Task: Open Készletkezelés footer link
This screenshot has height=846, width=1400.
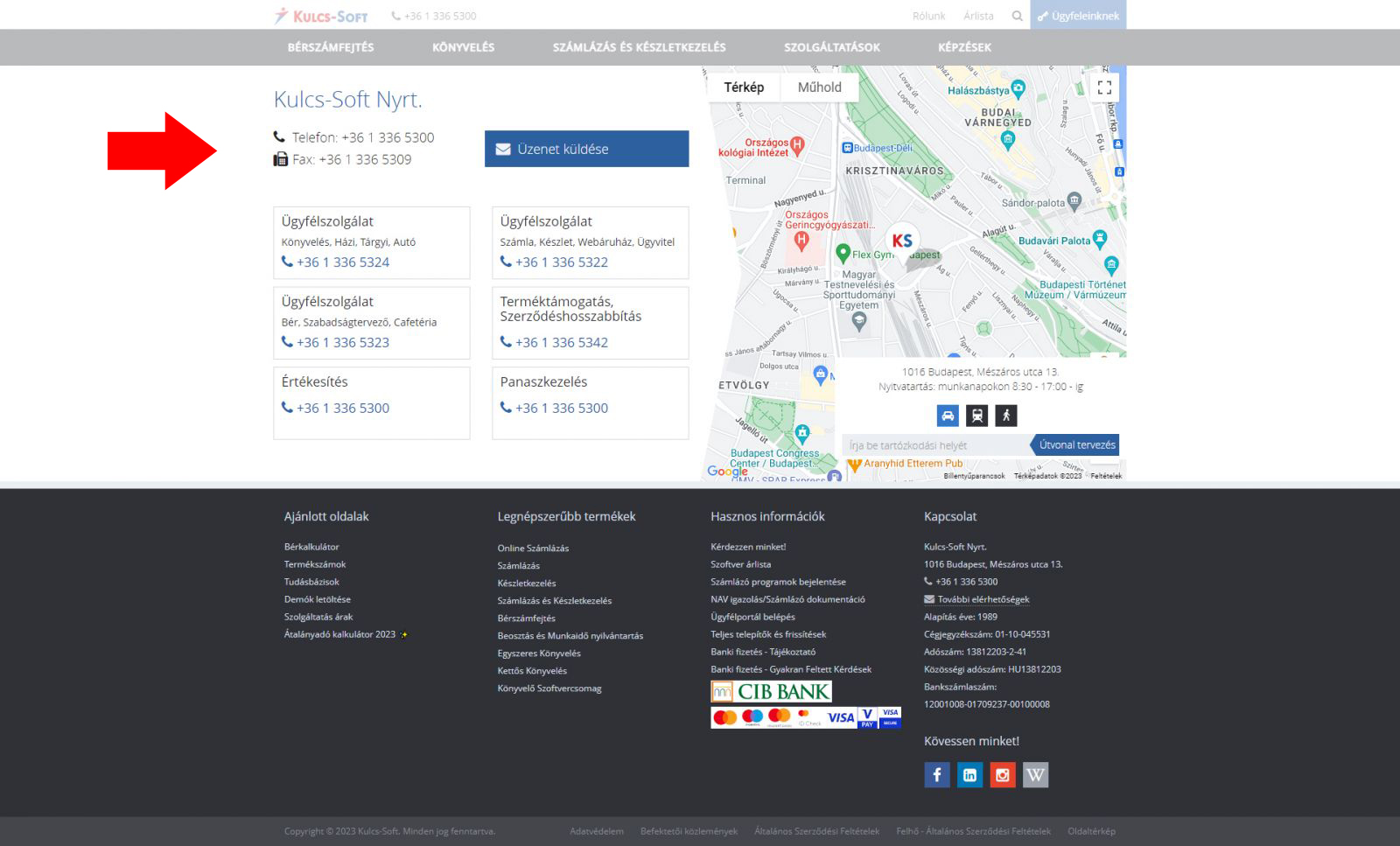Action: coord(527,584)
